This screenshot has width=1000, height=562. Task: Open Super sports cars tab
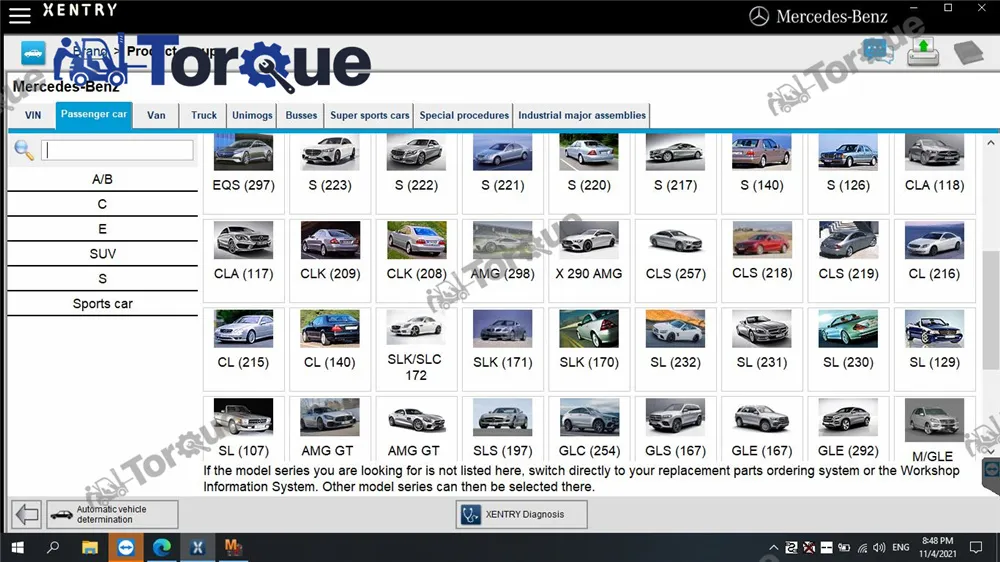[x=369, y=115]
